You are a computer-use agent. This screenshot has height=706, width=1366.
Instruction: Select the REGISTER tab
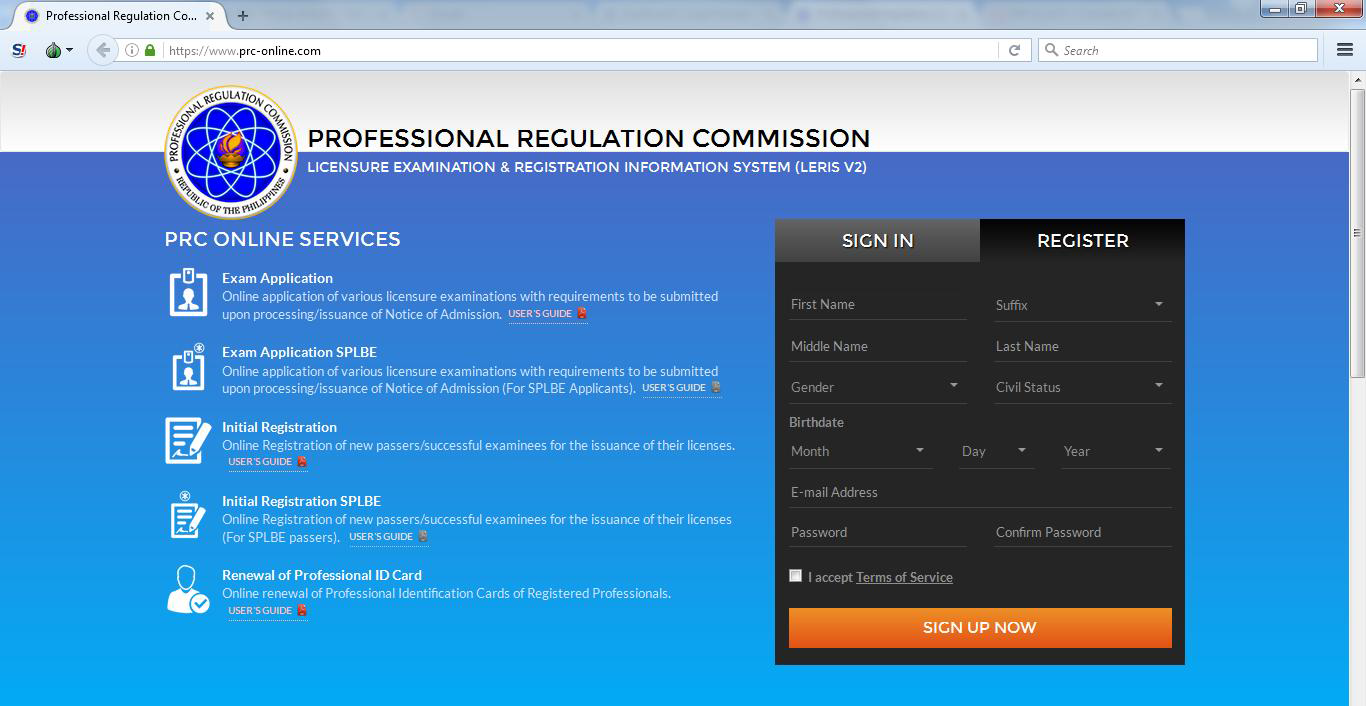click(x=1082, y=240)
